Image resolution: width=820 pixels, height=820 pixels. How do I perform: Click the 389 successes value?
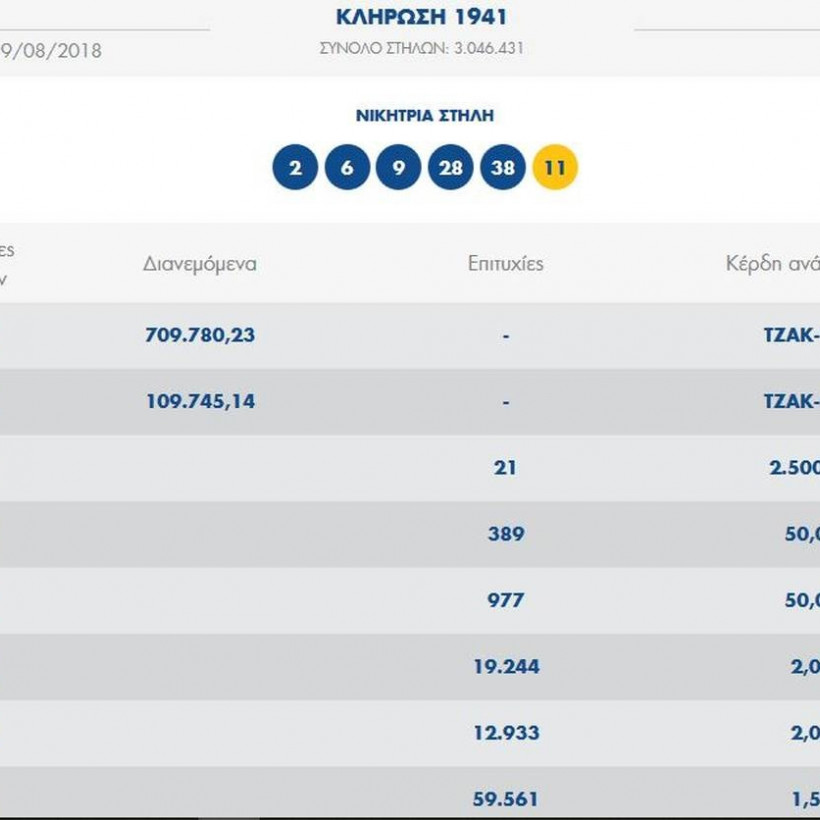pyautogui.click(x=505, y=534)
